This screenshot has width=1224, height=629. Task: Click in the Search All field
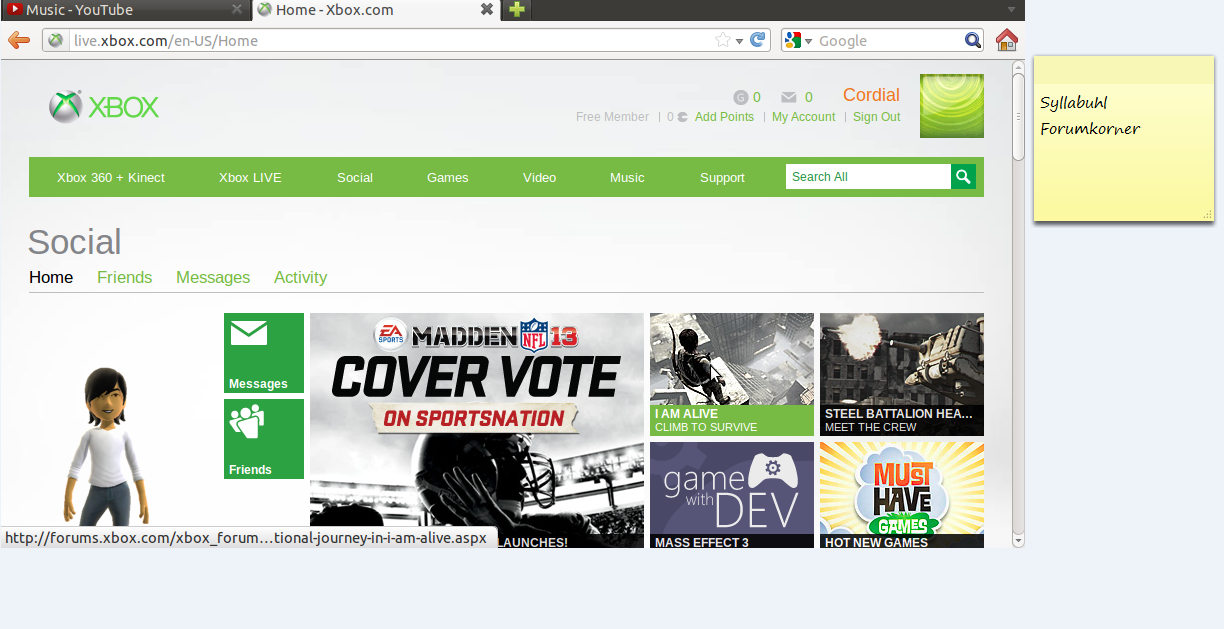point(868,177)
